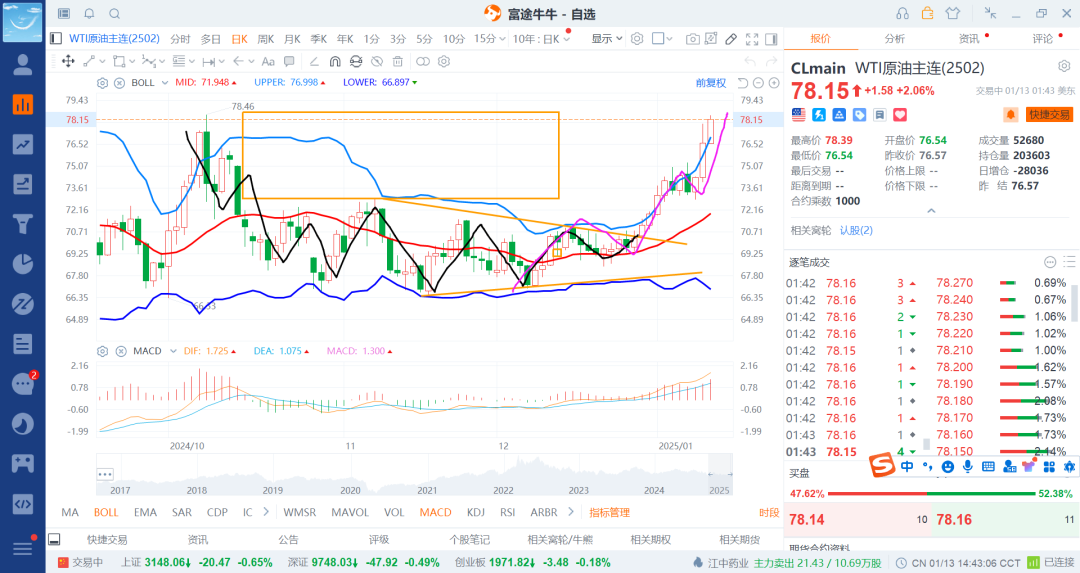Open the layout square dropdown arrow
Viewport: 1080px width, 573px height.
point(669,39)
